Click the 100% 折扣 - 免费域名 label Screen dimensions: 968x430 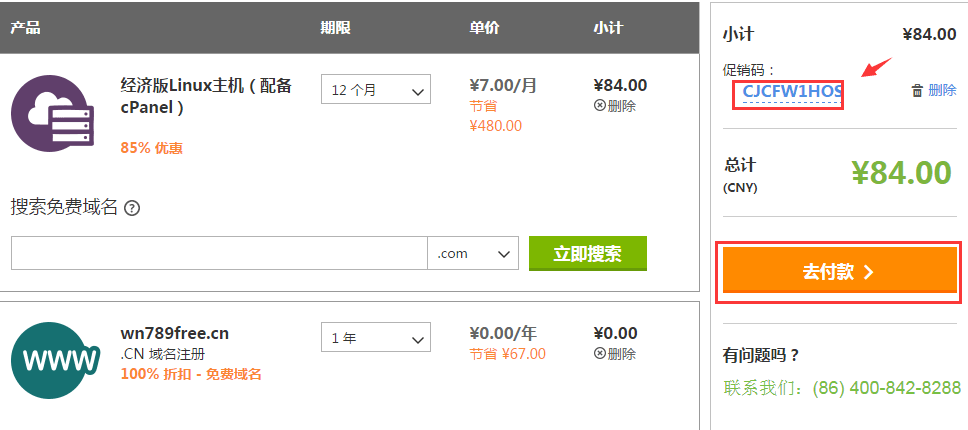pyautogui.click(x=191, y=374)
